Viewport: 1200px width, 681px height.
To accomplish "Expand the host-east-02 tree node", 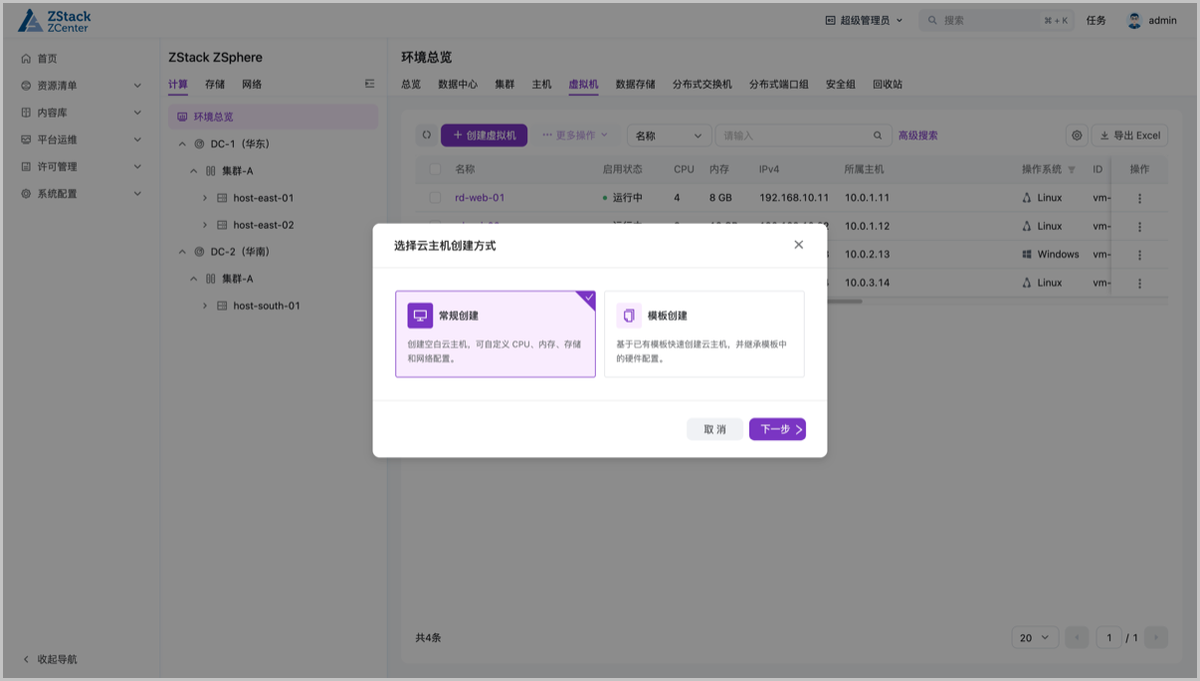I will 206,225.
